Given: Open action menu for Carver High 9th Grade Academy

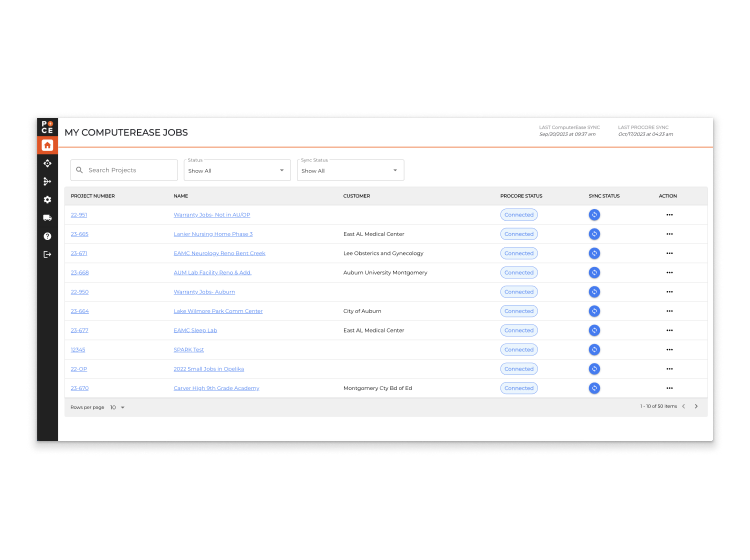Looking at the screenshot, I should (x=669, y=388).
